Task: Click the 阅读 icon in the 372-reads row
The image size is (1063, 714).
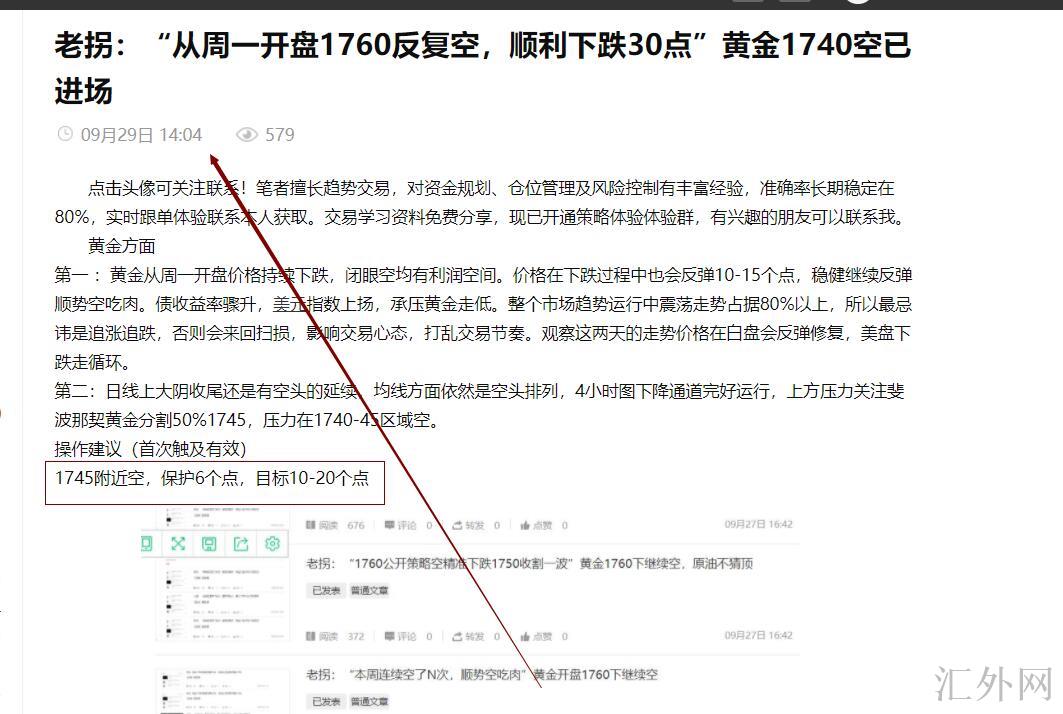Action: click(310, 636)
